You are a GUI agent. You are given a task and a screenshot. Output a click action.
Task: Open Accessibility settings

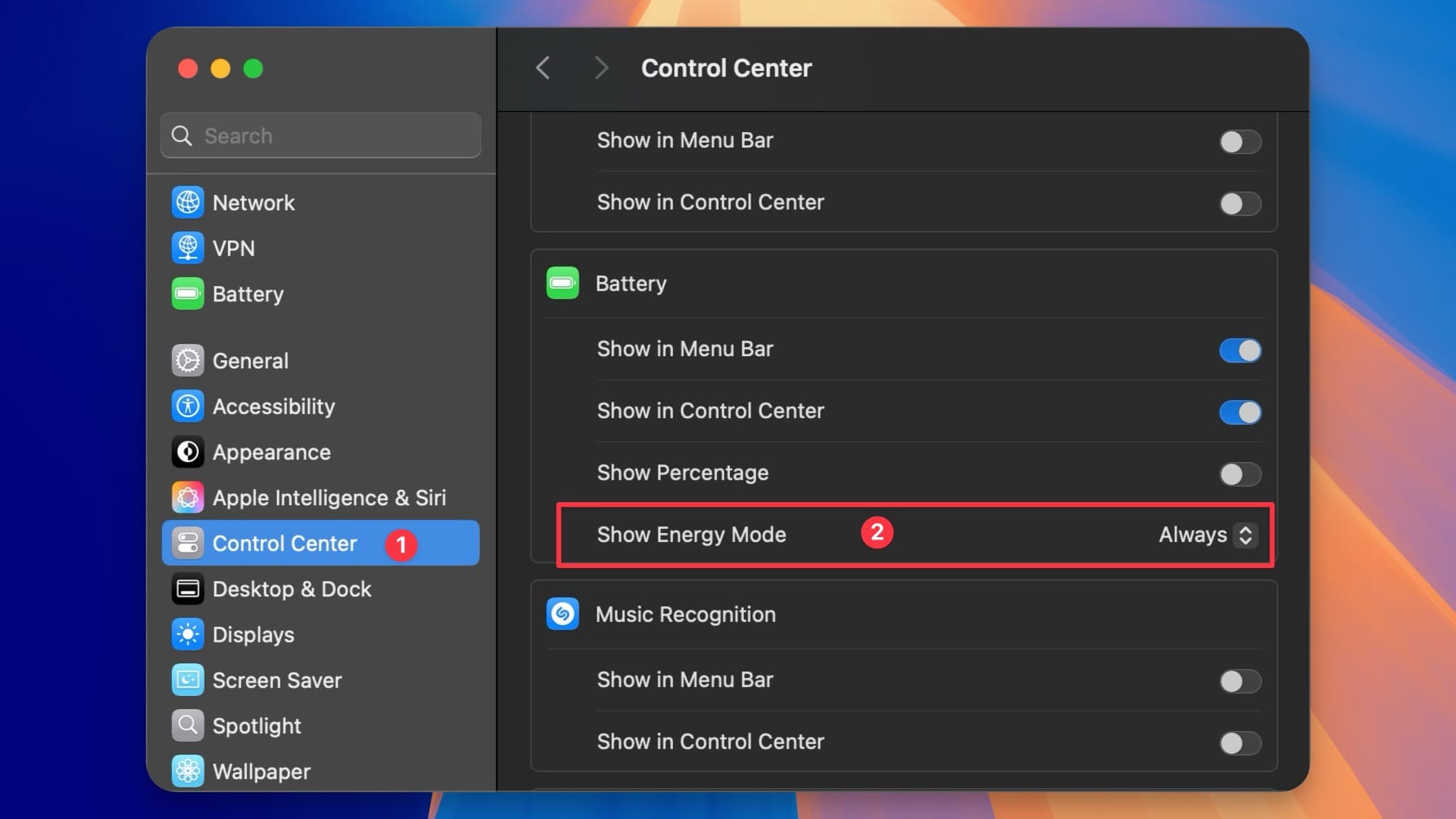point(320,406)
